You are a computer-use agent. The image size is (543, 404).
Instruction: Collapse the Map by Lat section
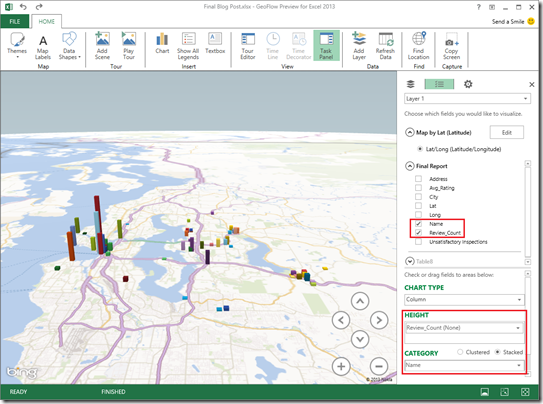click(410, 133)
